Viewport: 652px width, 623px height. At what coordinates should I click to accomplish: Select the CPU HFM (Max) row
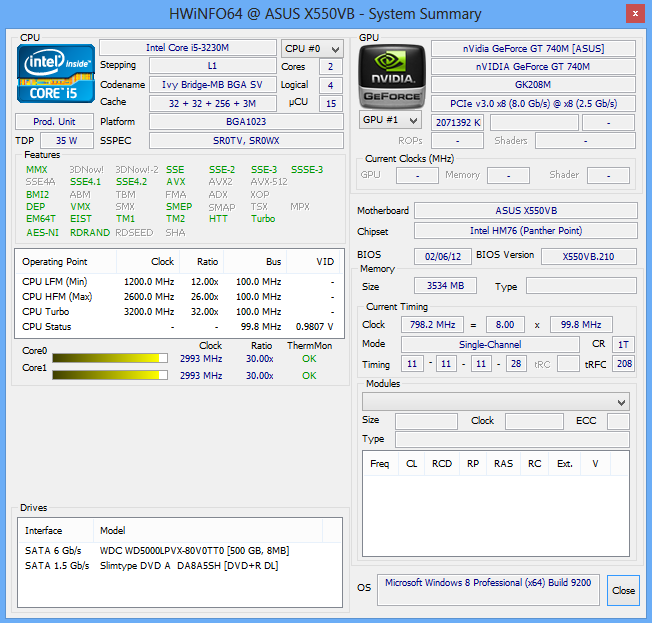click(x=179, y=297)
